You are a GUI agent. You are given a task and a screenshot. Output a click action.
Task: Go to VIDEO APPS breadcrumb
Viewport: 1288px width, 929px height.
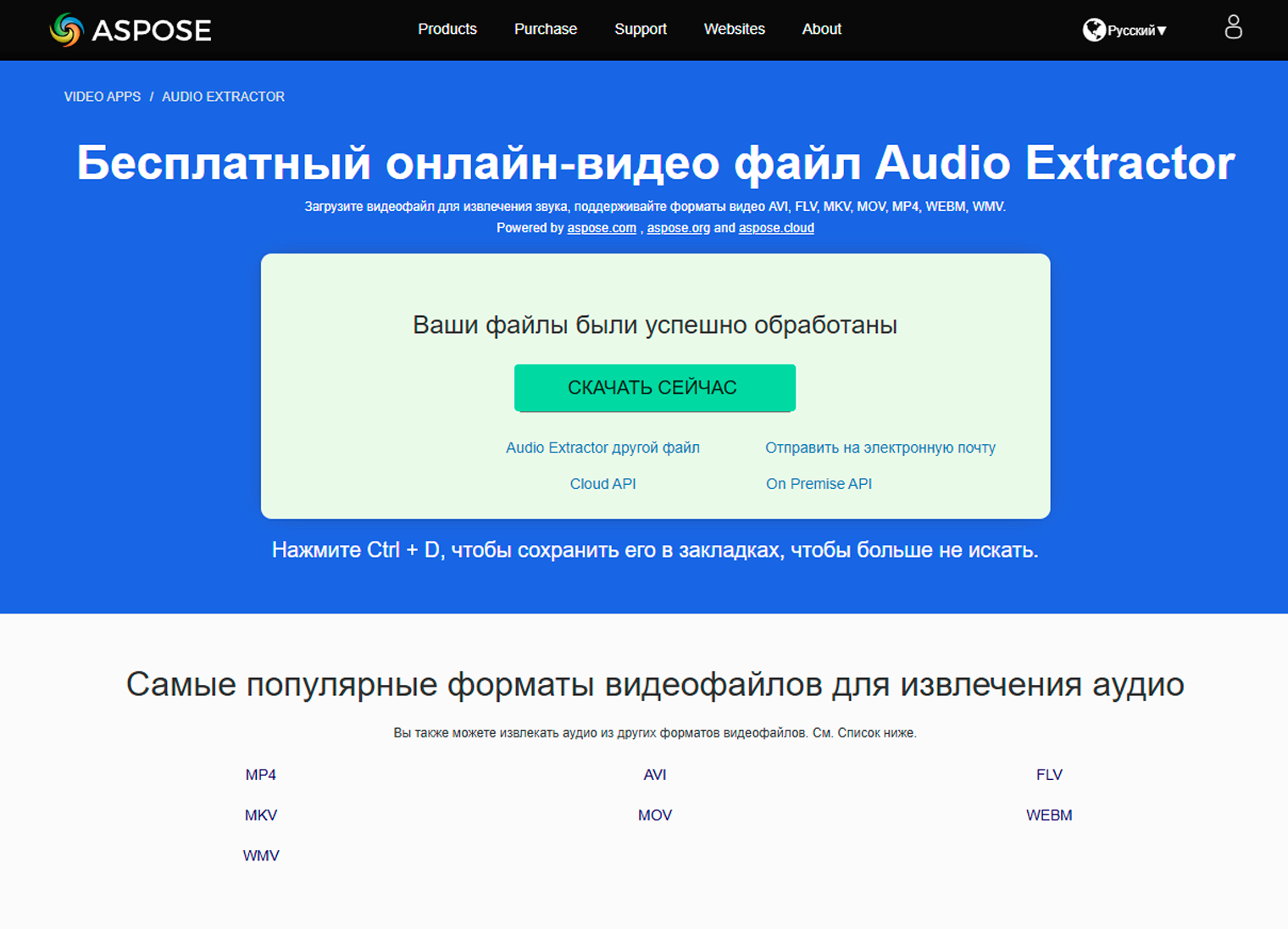pos(103,97)
